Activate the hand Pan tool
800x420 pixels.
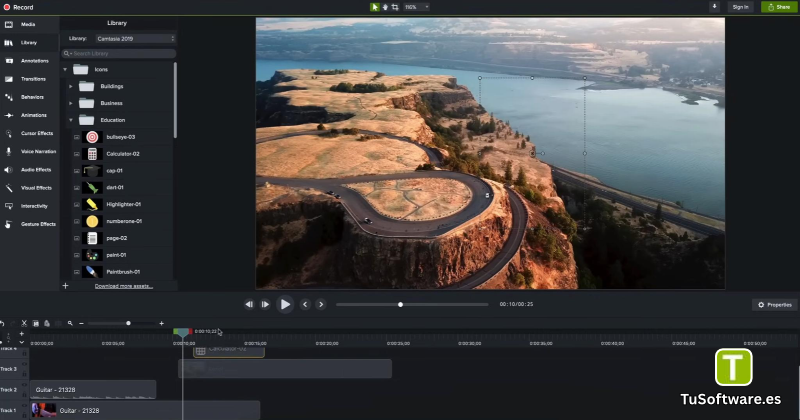(385, 7)
